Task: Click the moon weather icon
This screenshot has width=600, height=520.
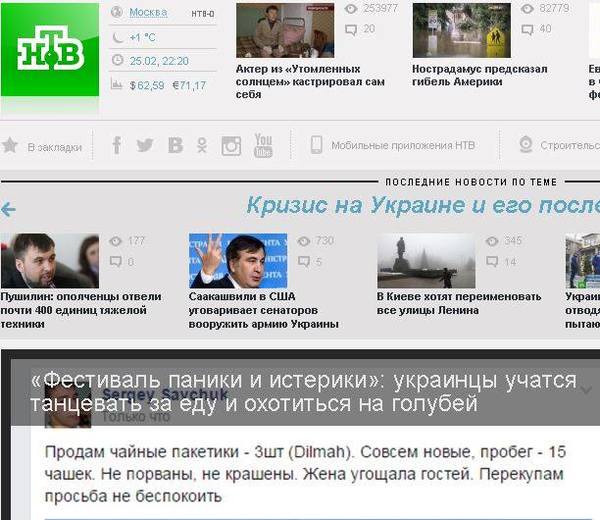Action: coord(117,37)
